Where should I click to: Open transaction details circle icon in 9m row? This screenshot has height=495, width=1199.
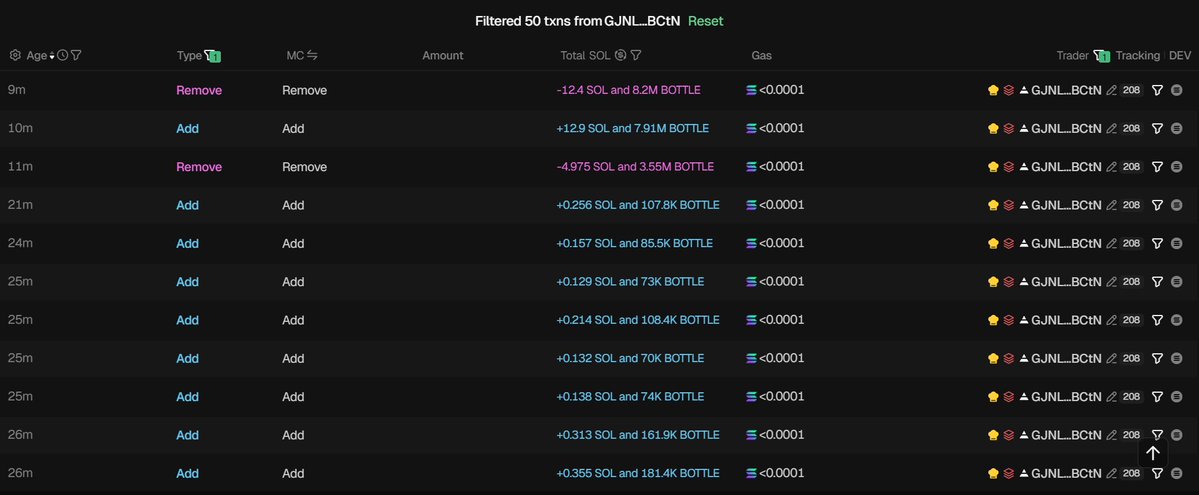coord(1176,90)
